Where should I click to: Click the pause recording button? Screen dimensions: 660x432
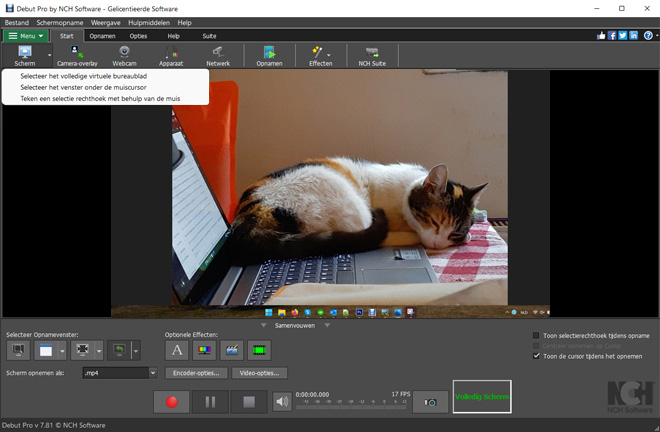[x=210, y=402]
